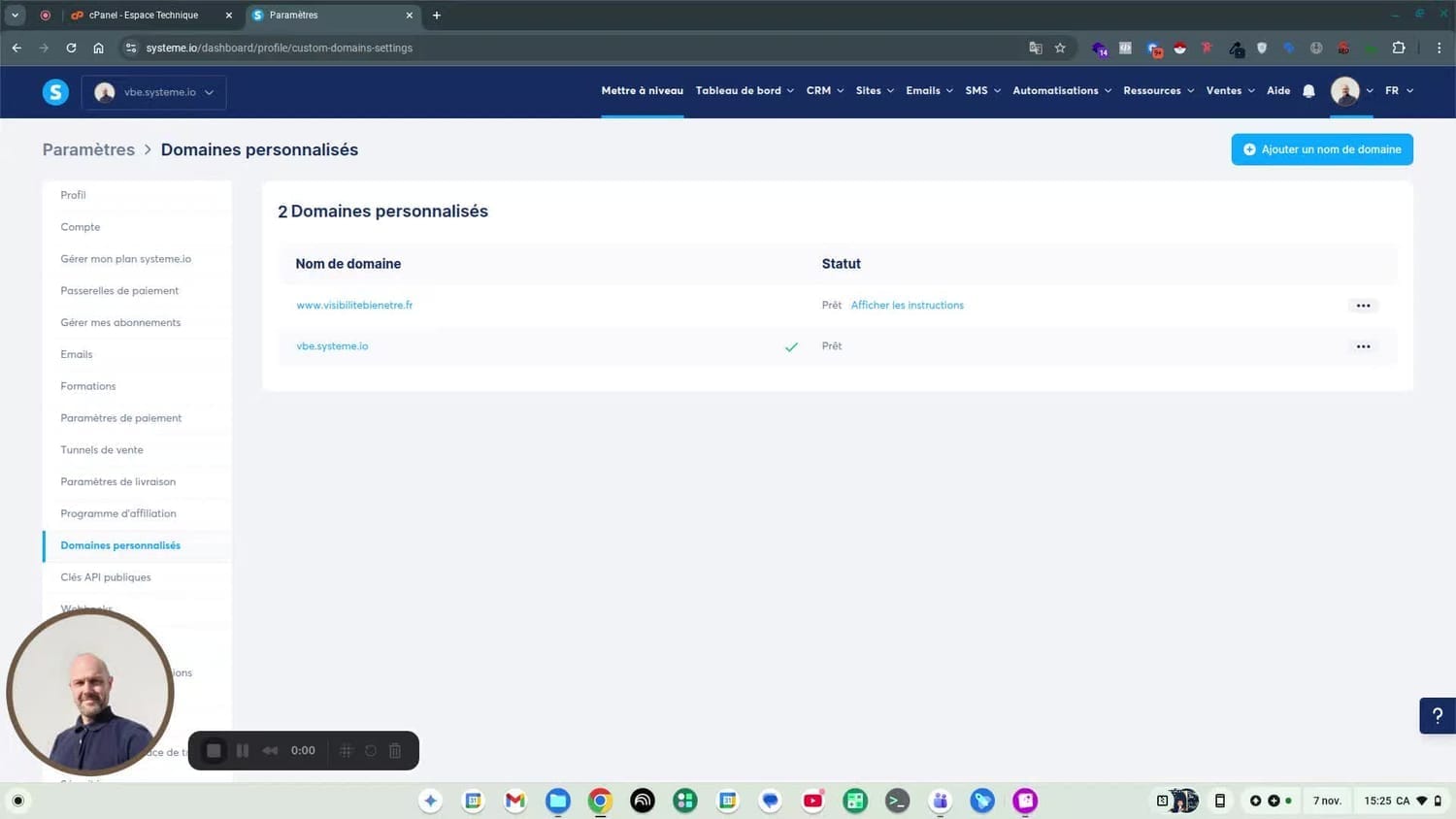
Task: Open the profile avatar menu
Action: click(1345, 91)
